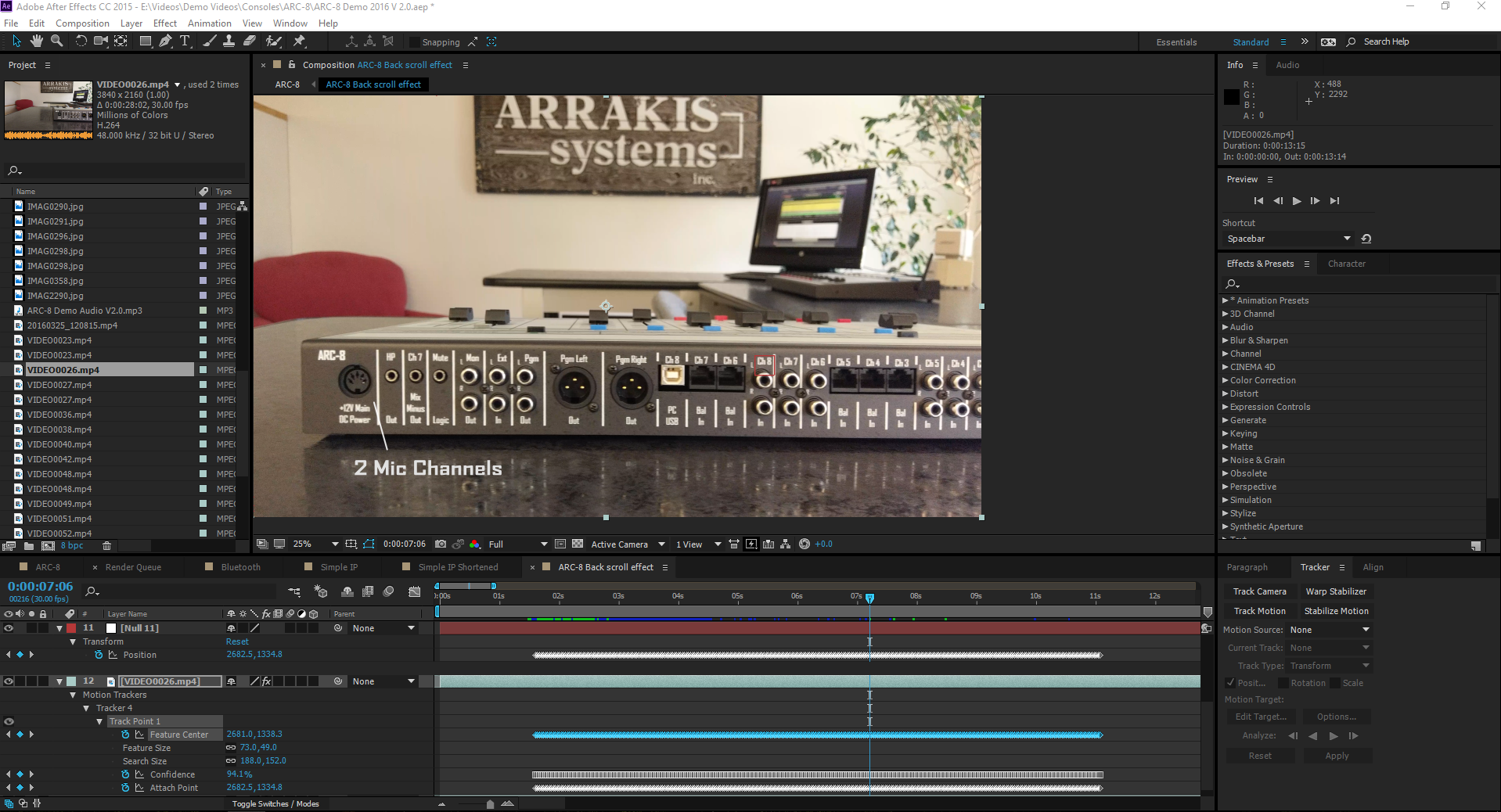Click the current time indicator at 07s
1501x812 pixels.
pyautogui.click(x=869, y=598)
